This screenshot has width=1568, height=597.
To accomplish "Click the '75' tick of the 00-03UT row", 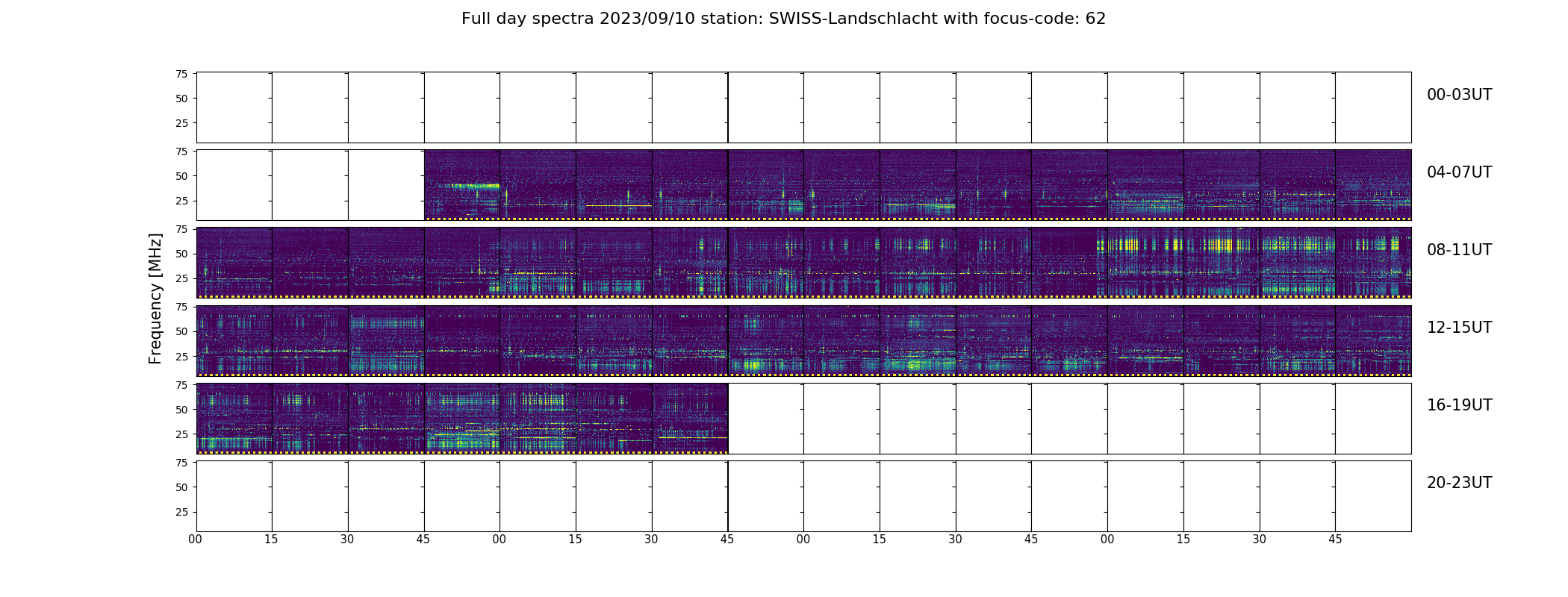I will click(181, 74).
